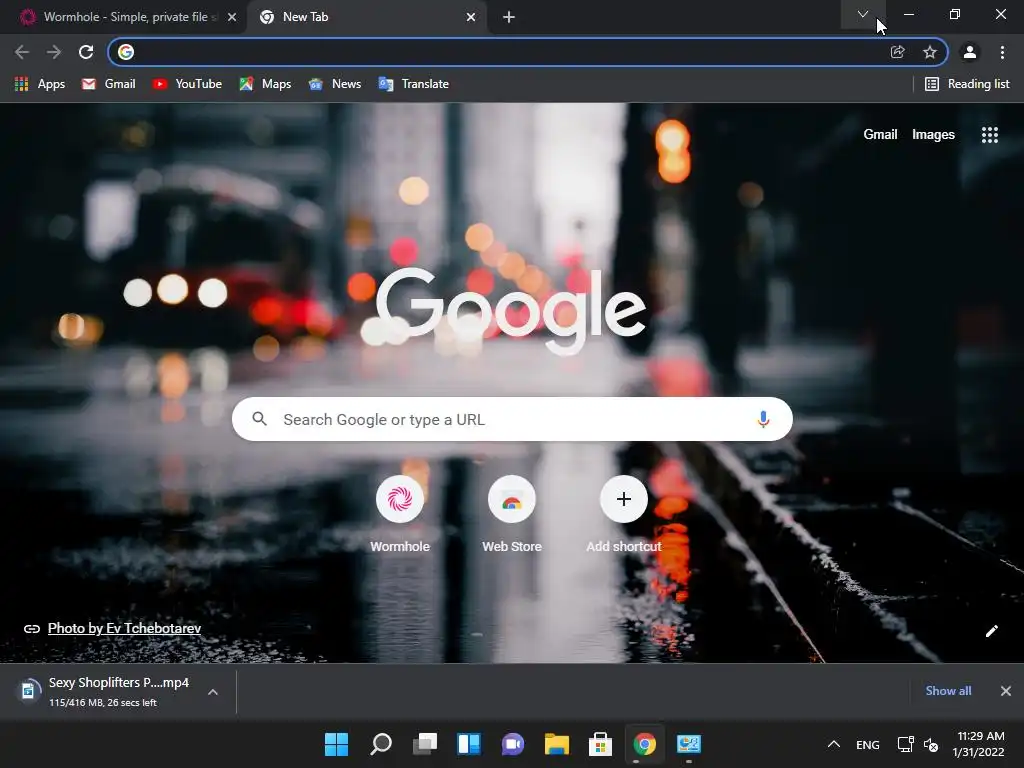The width and height of the screenshot is (1024, 768).
Task: Go back using the browser back arrow
Action: [x=22, y=52]
